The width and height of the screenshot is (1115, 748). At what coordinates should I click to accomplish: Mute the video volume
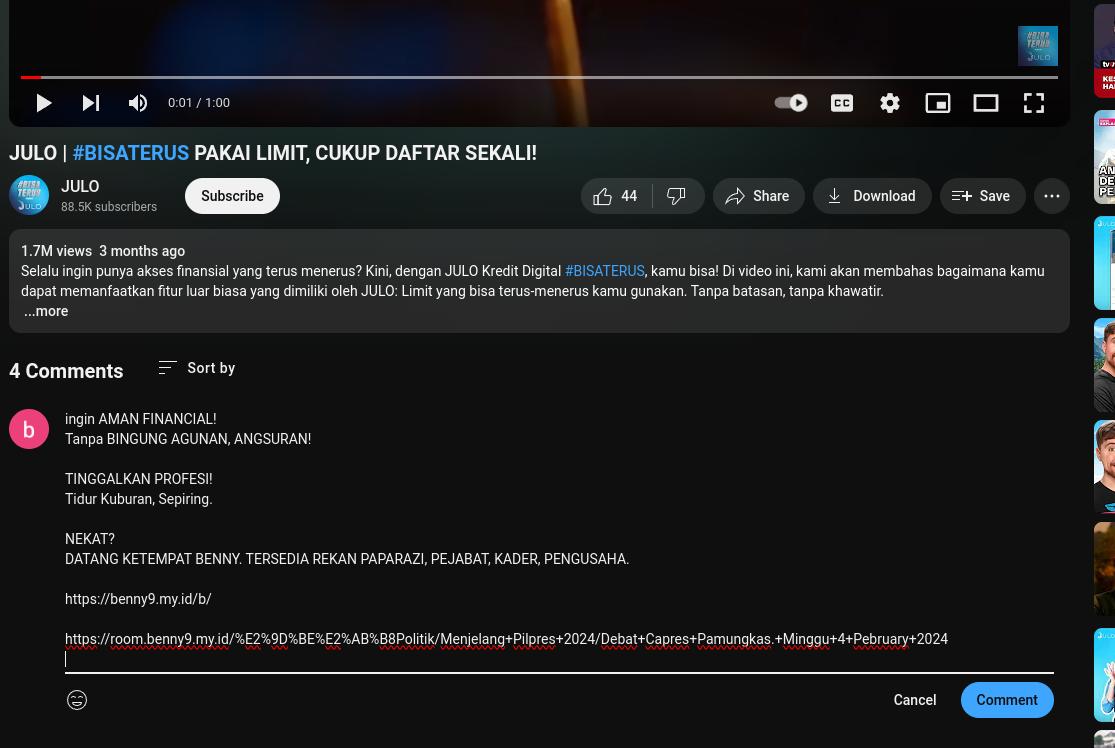[138, 103]
